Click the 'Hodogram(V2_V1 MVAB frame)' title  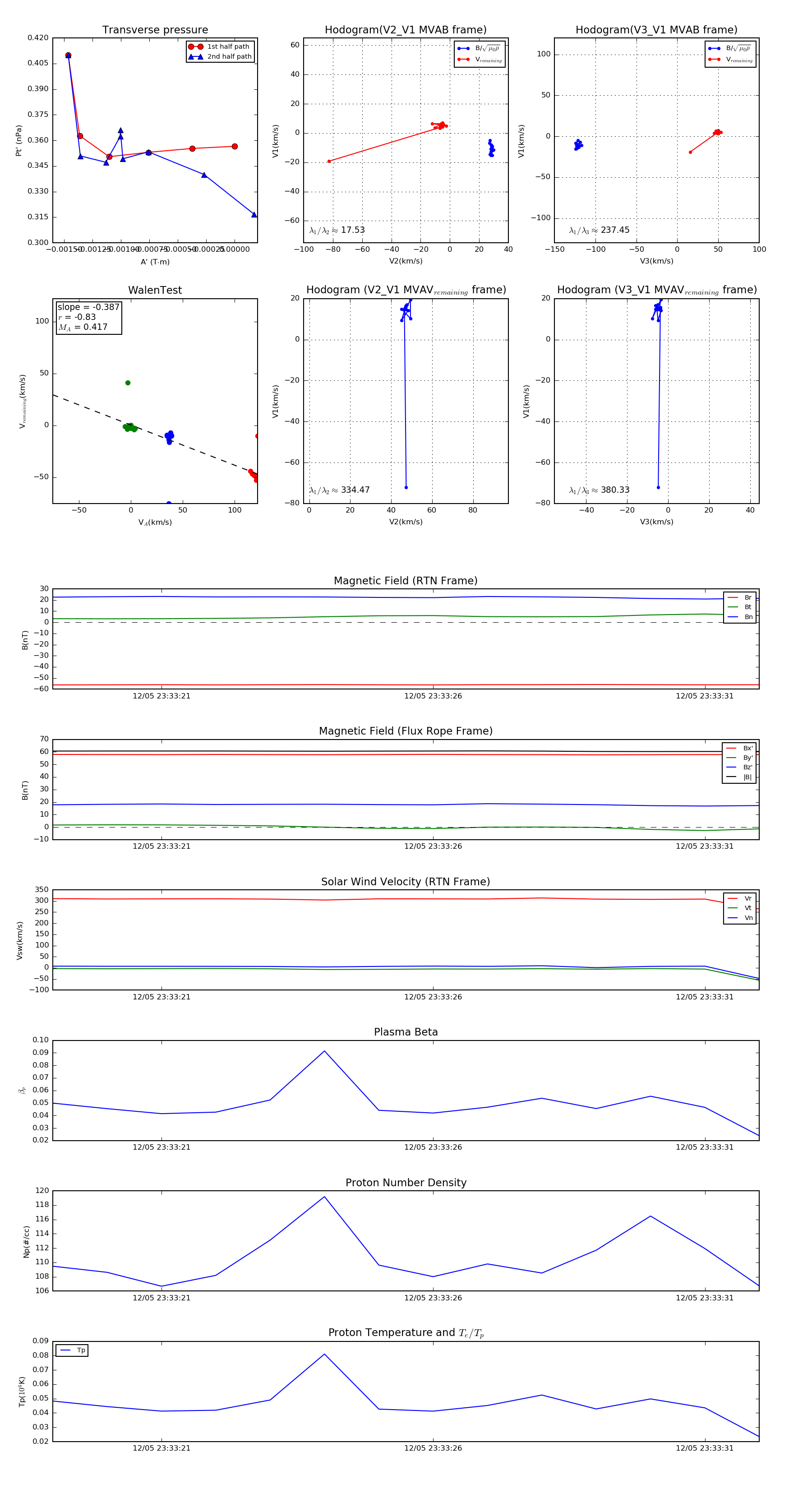[406, 30]
